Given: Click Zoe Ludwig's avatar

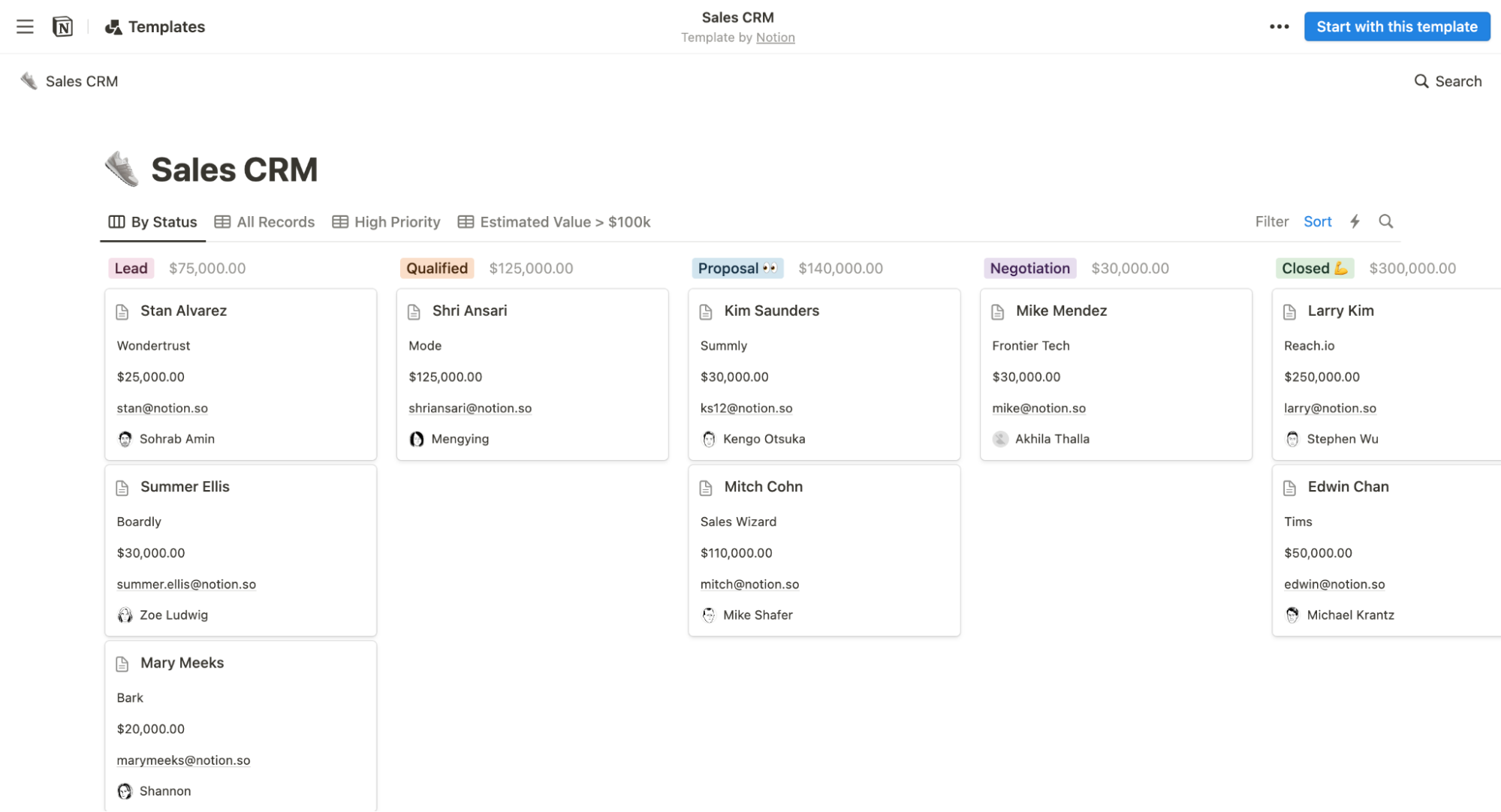Looking at the screenshot, I should [x=125, y=615].
